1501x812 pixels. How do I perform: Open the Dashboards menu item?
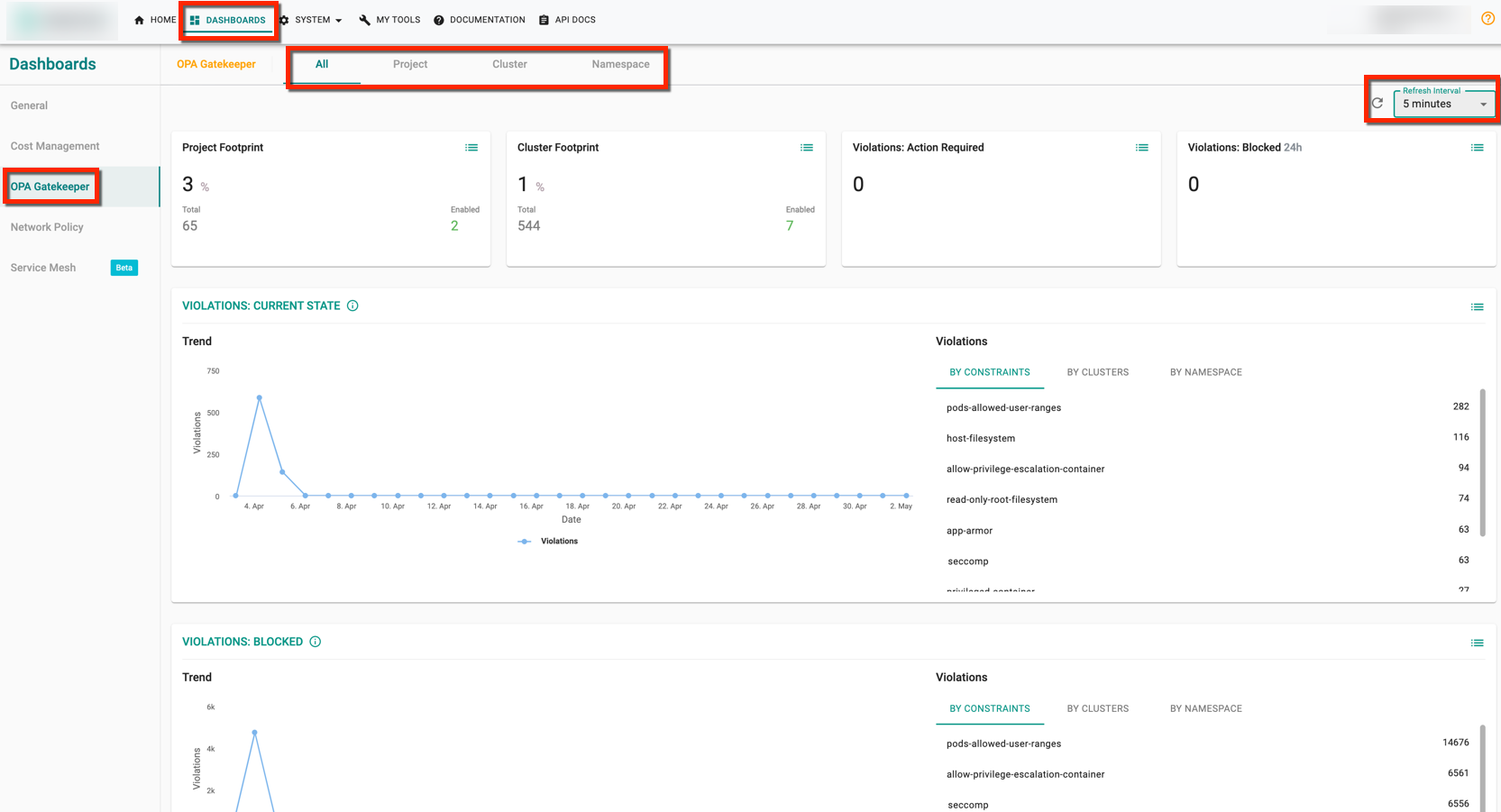tap(228, 20)
